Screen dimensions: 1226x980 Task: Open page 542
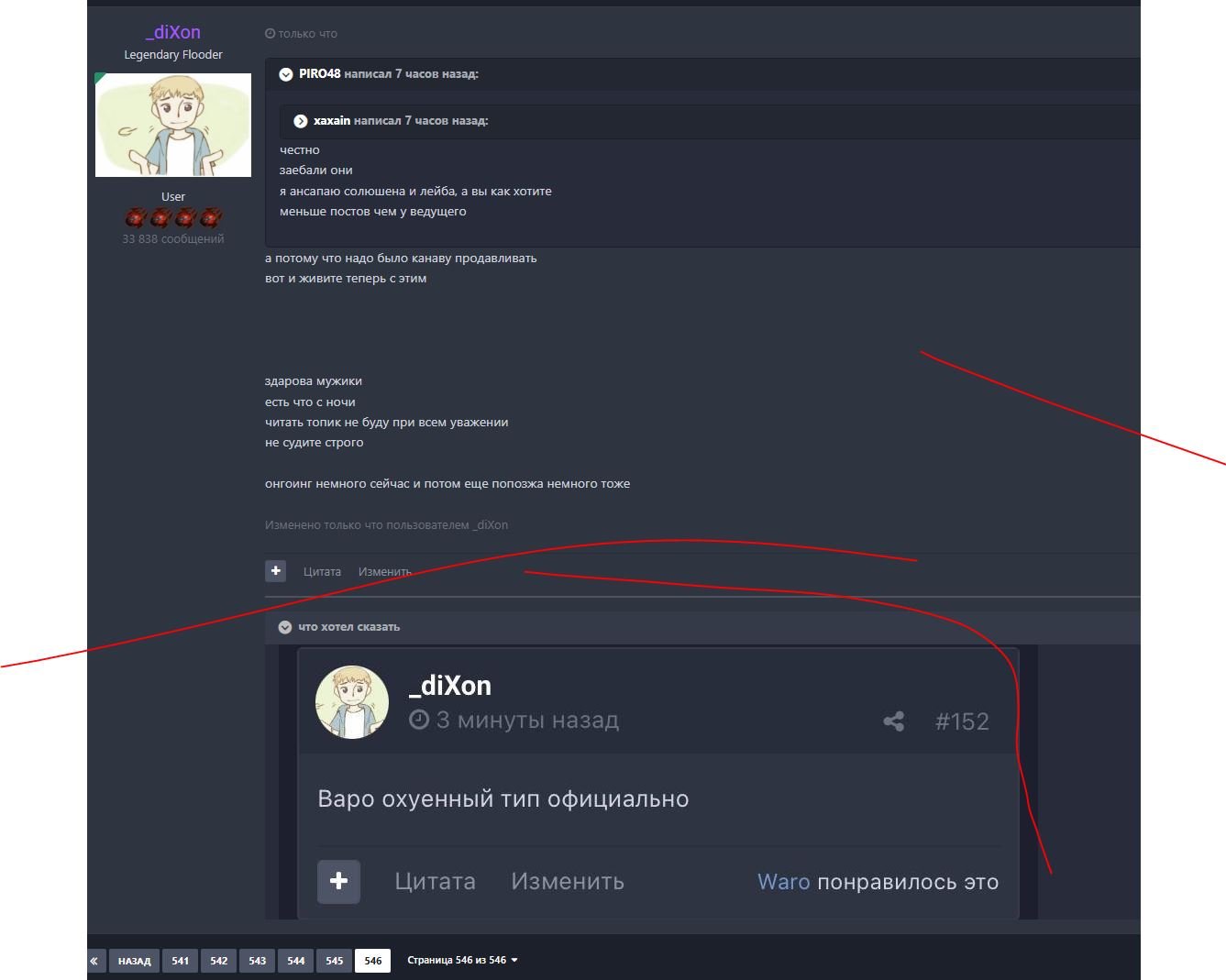click(219, 961)
